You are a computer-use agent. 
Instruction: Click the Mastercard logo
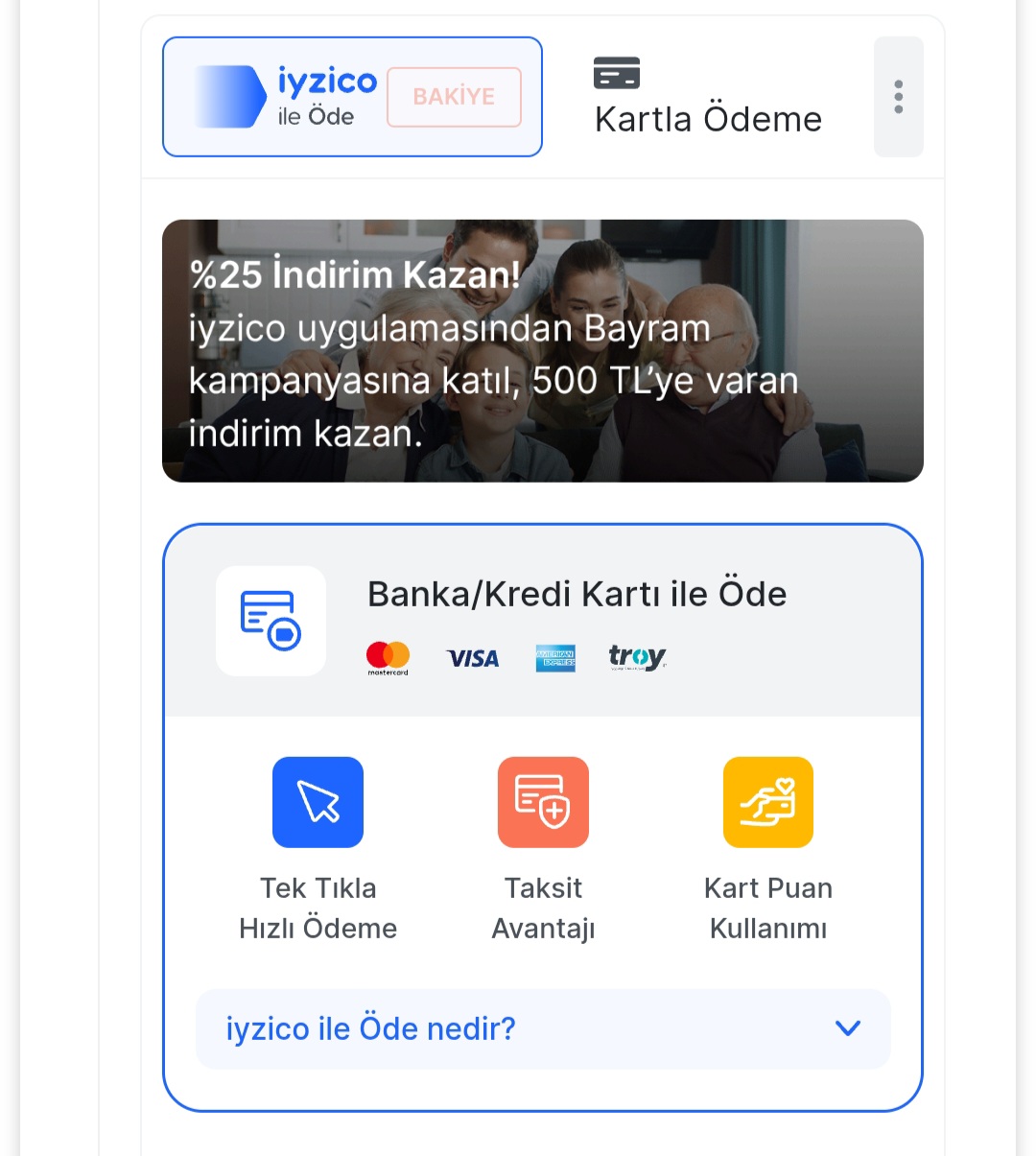point(388,658)
